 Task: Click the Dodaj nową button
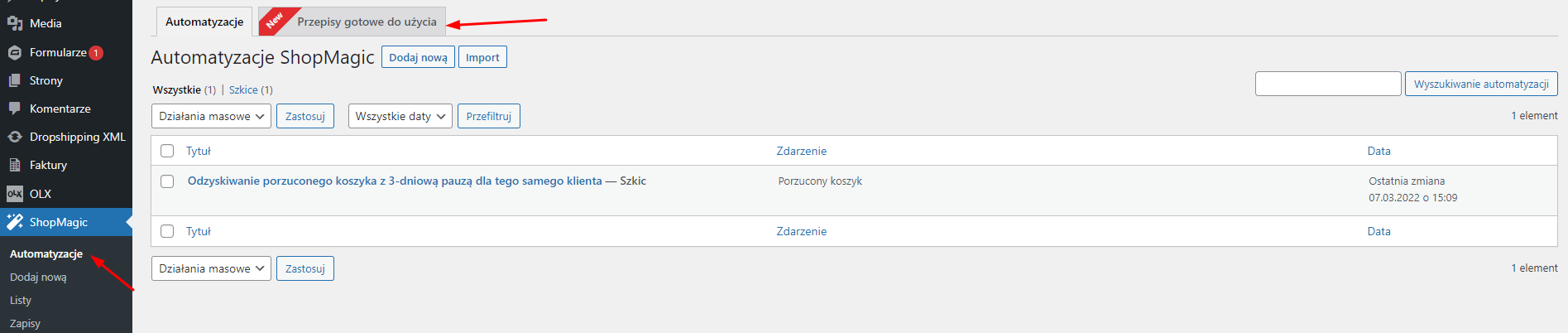coord(418,57)
